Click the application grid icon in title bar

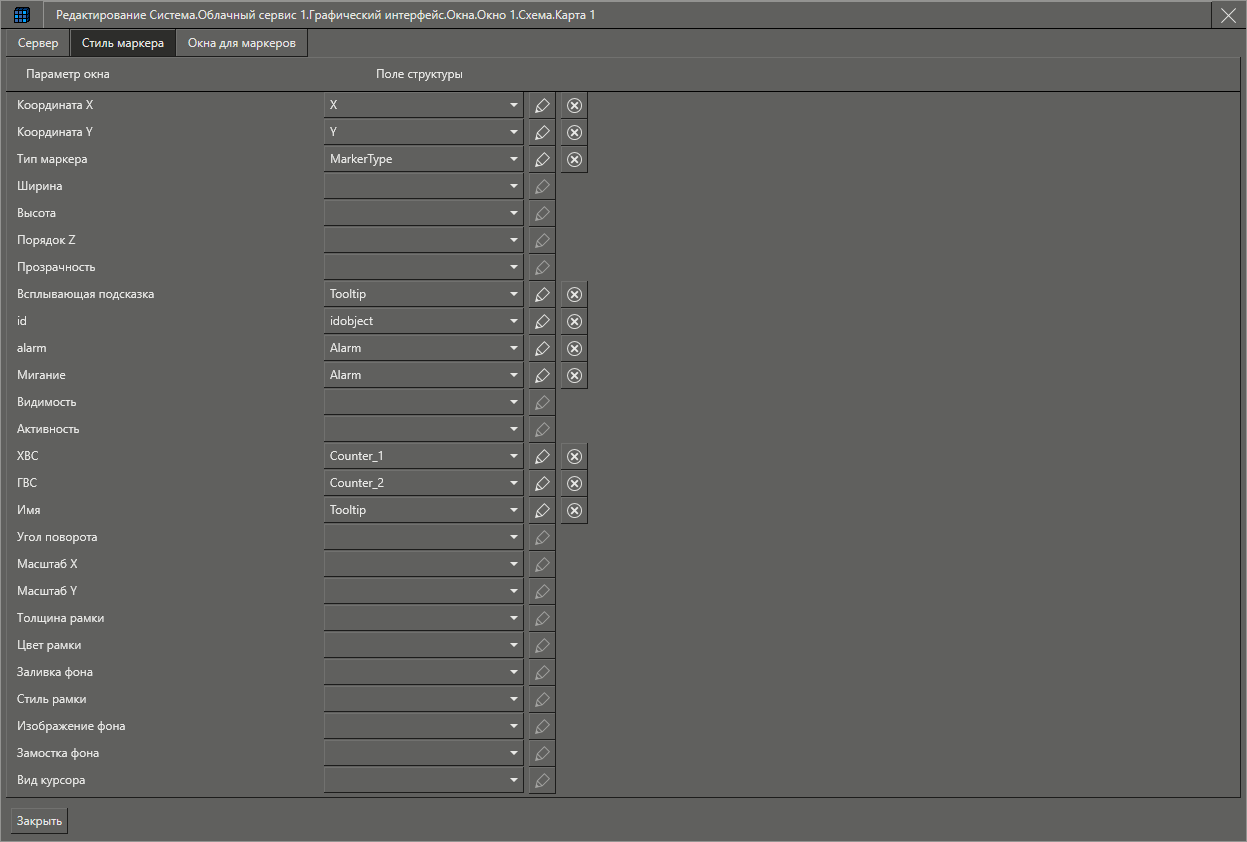22,15
